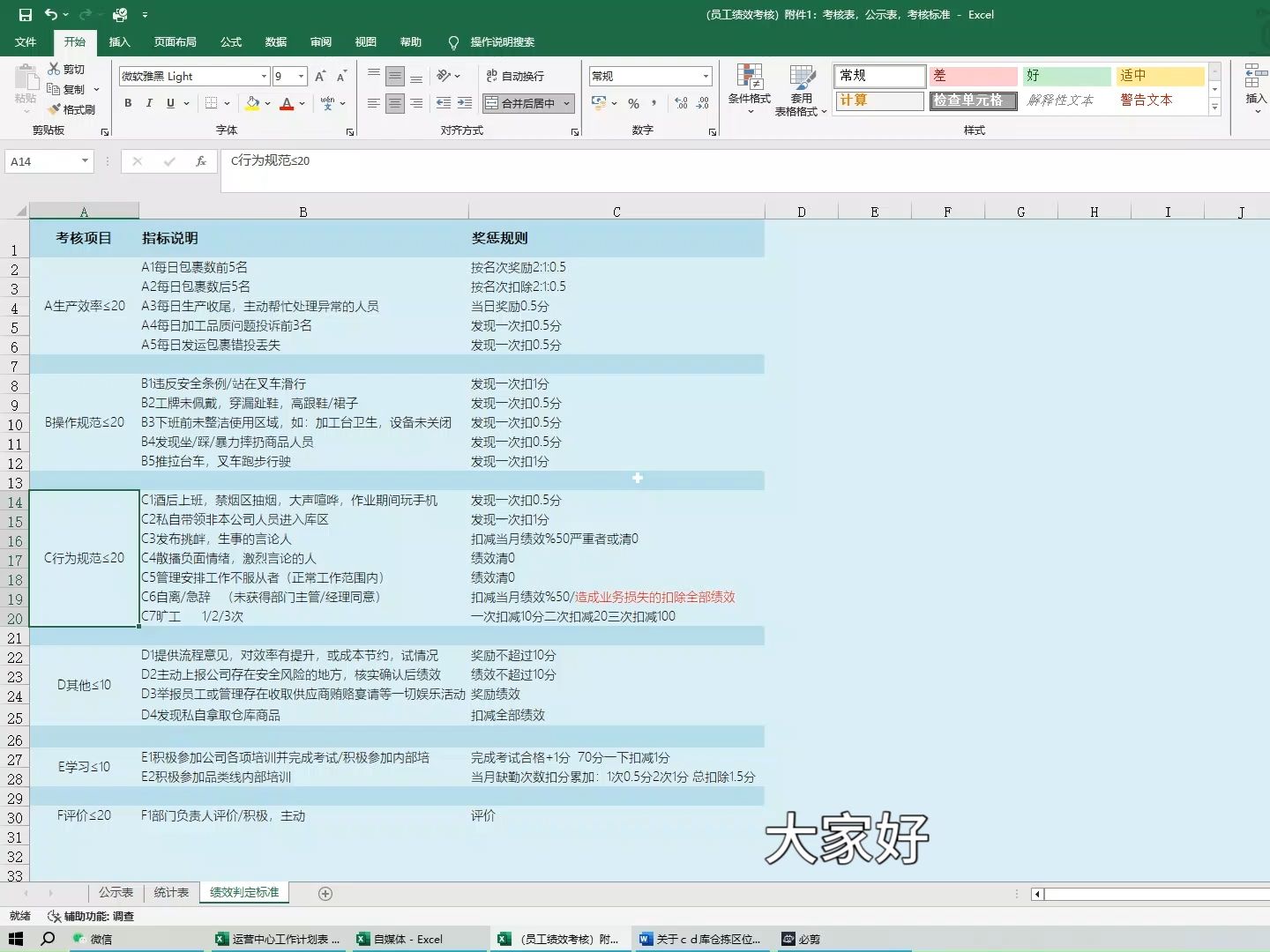Apply percent style

pos(633,103)
